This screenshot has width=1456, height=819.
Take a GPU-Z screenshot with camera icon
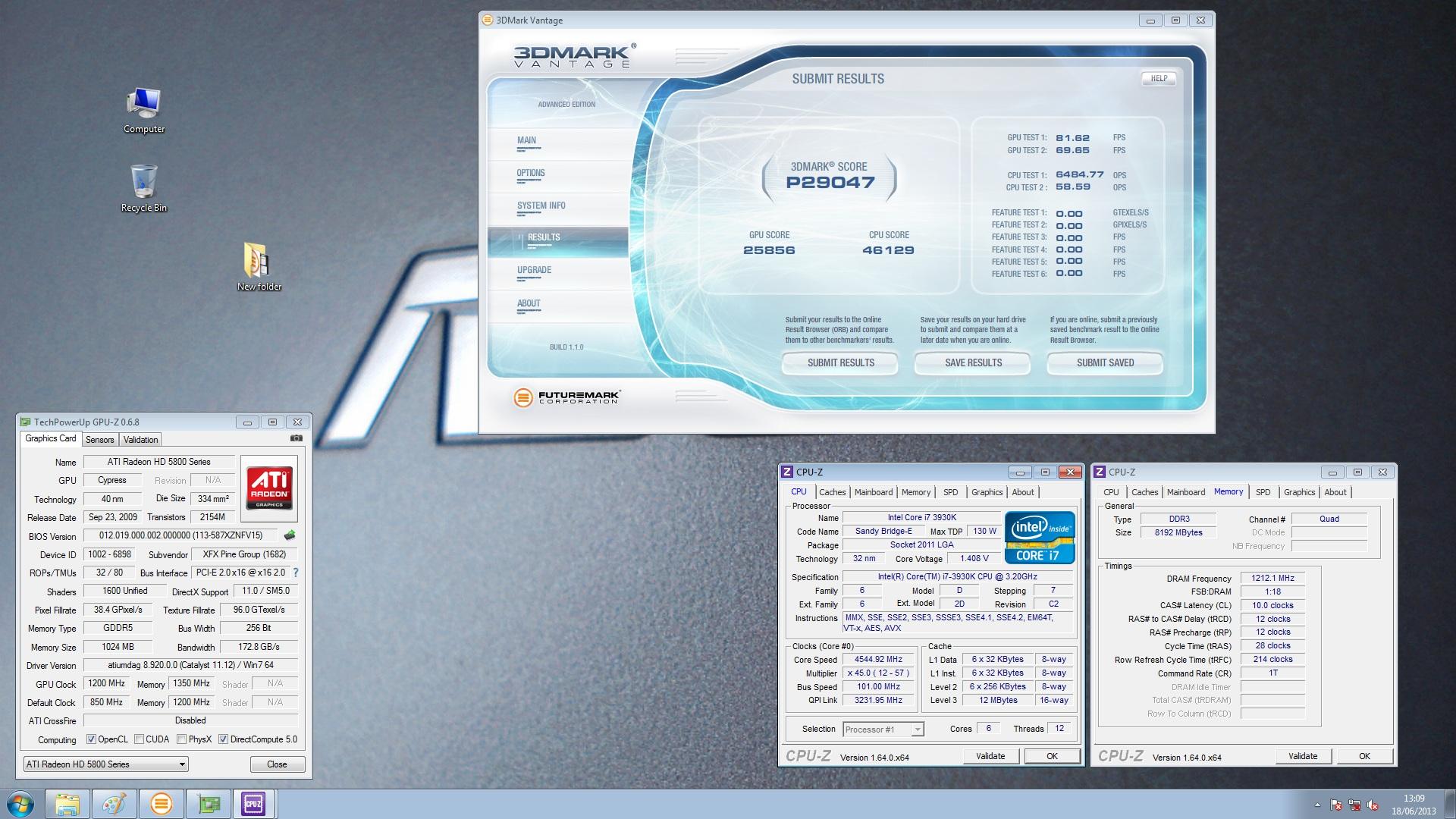pos(297,438)
